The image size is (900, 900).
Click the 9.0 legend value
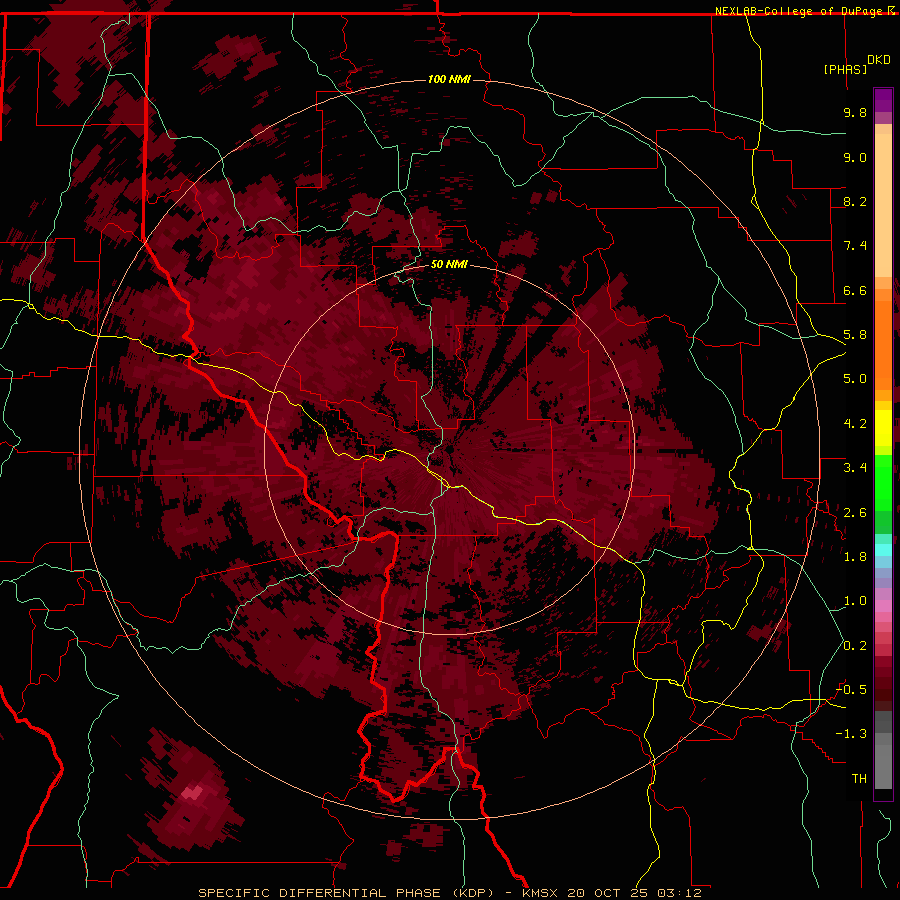855,157
